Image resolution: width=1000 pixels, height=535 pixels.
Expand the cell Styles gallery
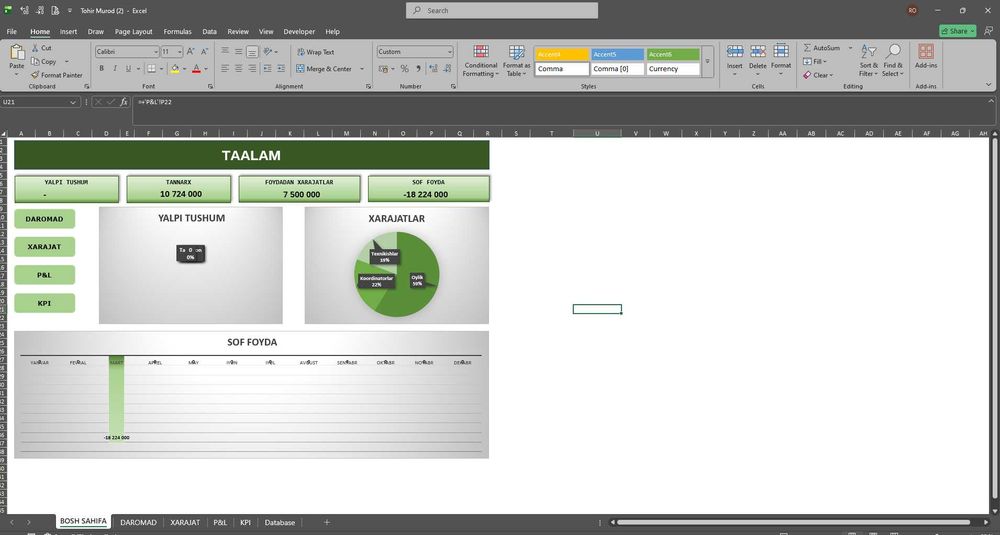[707, 62]
